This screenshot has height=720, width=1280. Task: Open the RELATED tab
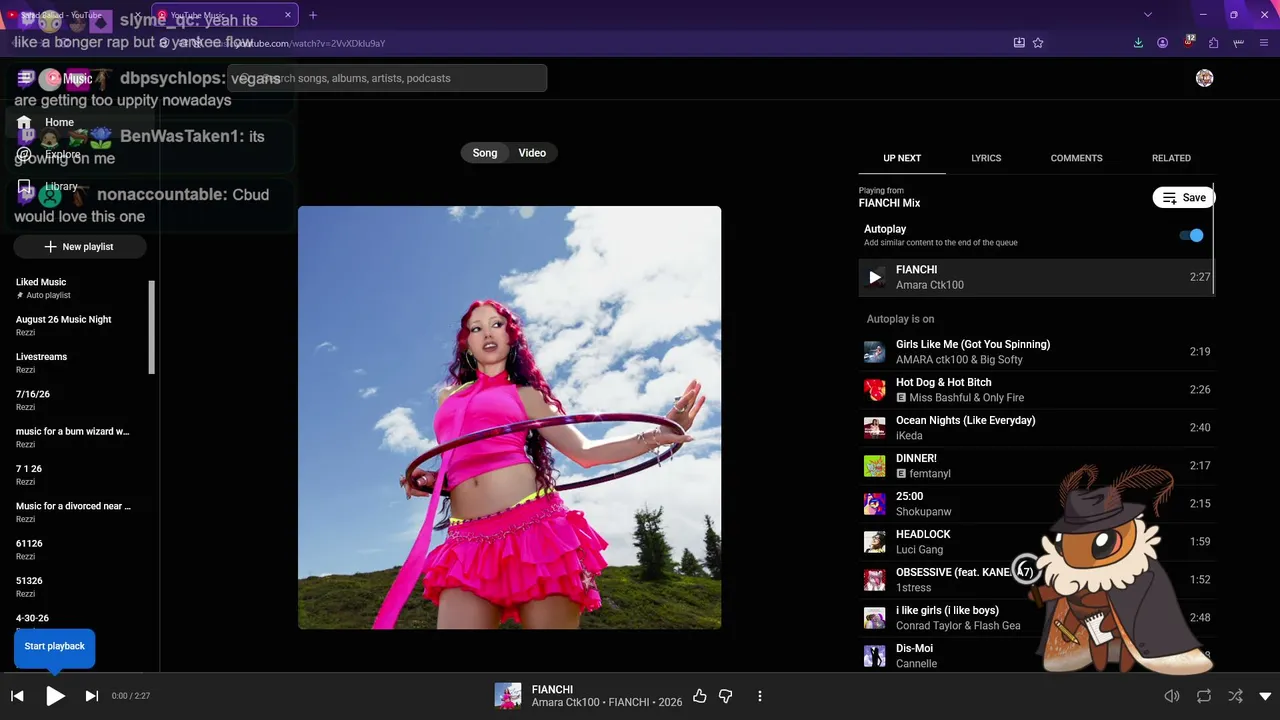(1171, 158)
